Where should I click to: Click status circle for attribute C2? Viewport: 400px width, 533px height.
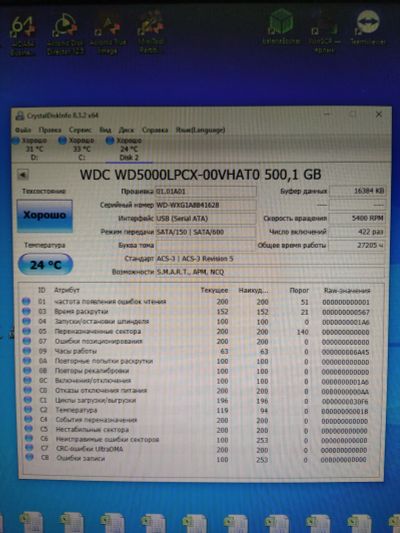point(28,410)
